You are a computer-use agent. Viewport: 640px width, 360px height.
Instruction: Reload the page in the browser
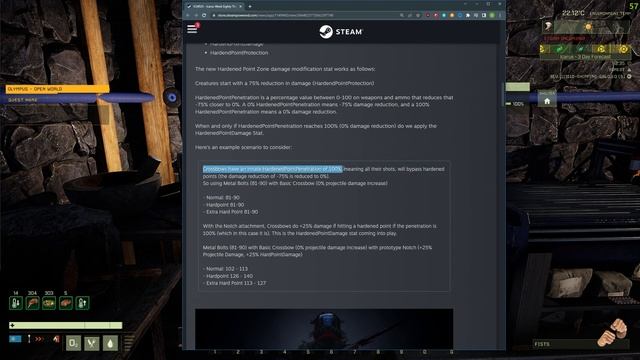click(x=204, y=15)
